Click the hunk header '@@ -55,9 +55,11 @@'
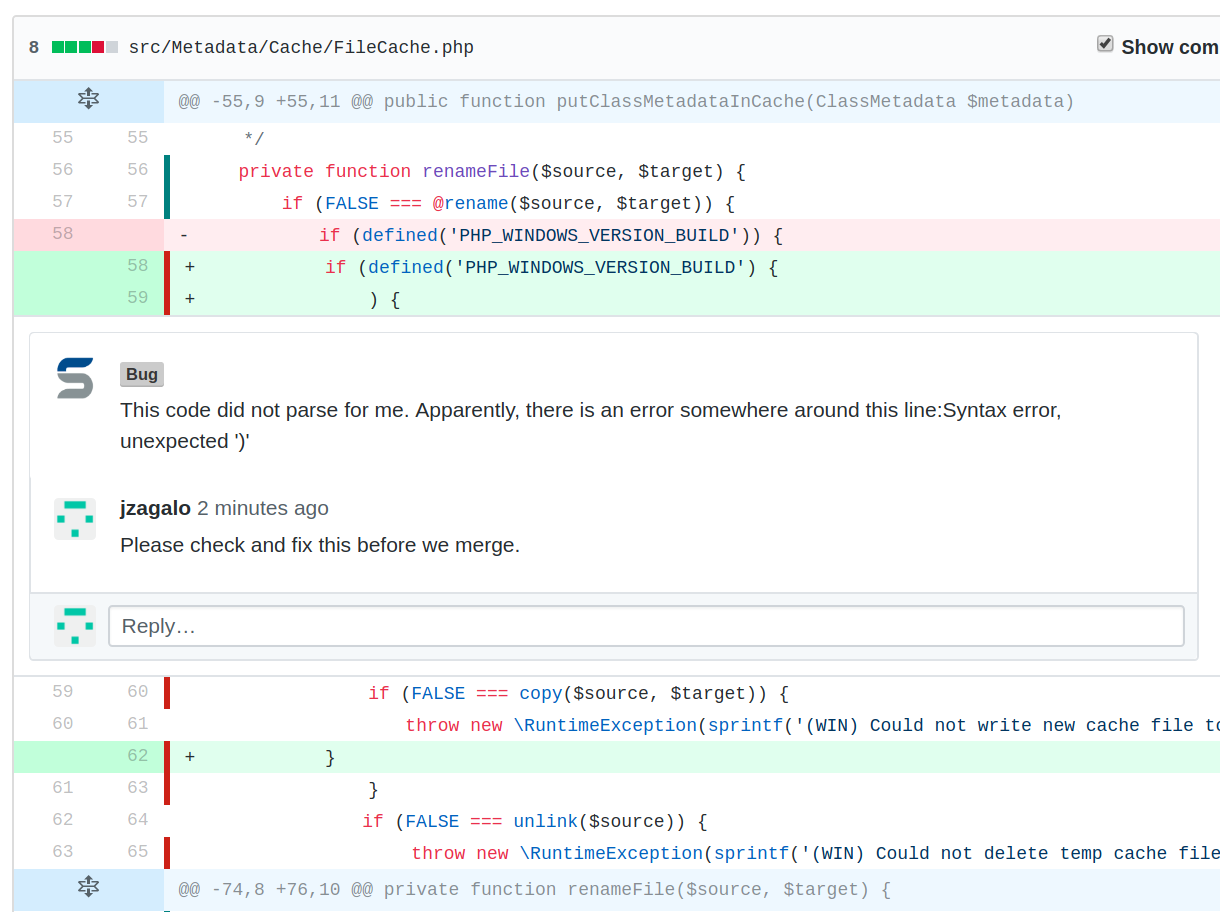The image size is (1220, 912). [626, 101]
